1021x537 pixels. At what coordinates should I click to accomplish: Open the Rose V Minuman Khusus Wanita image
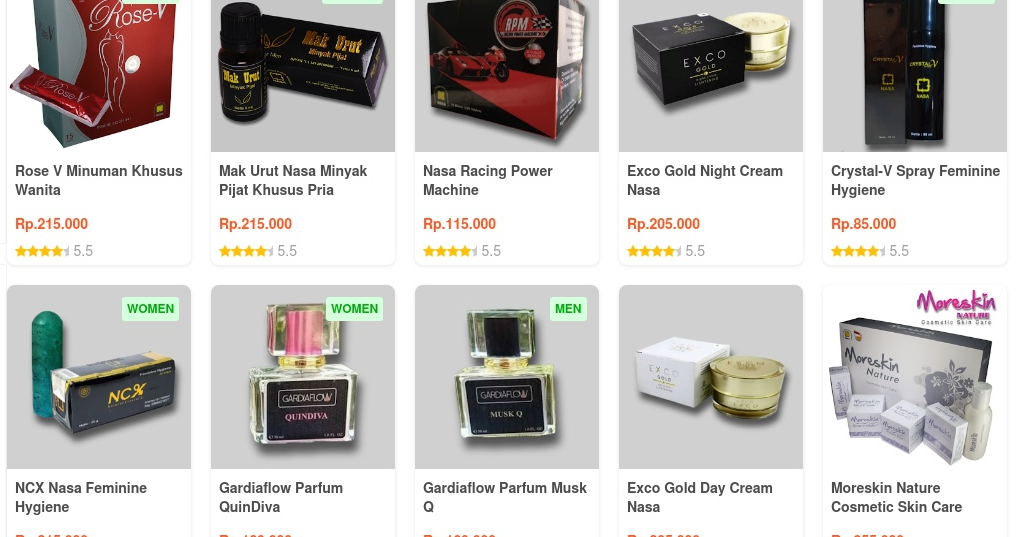tap(99, 76)
